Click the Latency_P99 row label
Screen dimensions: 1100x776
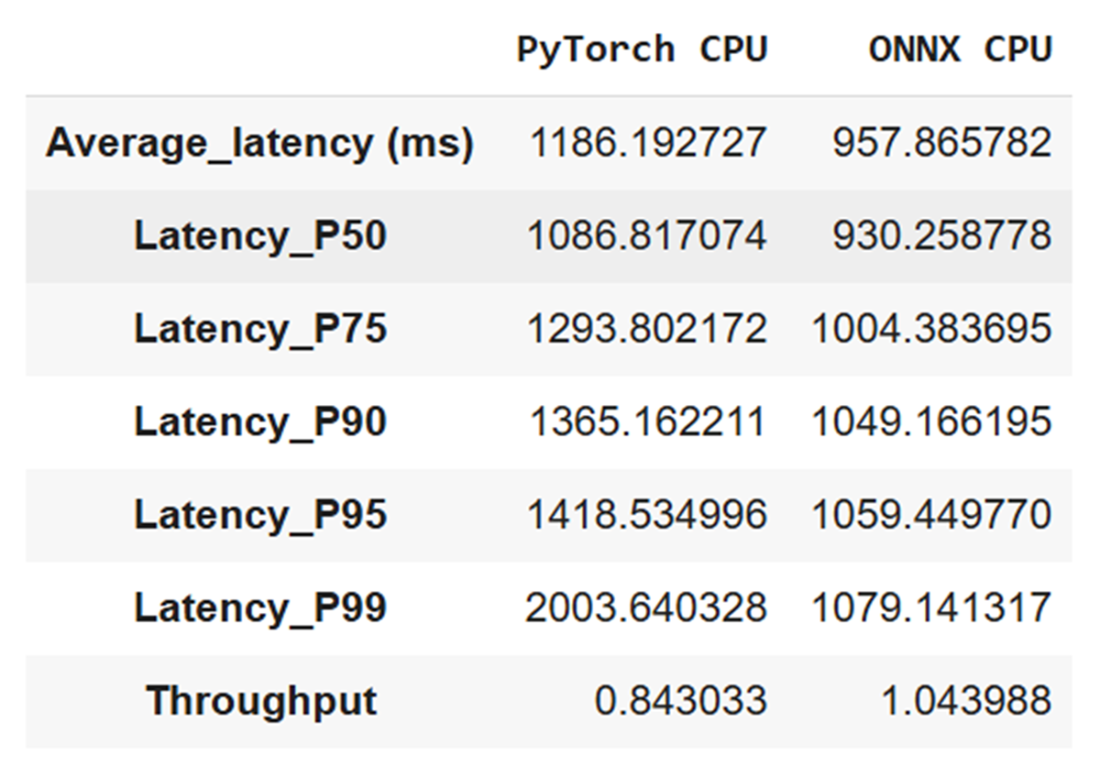click(x=260, y=608)
